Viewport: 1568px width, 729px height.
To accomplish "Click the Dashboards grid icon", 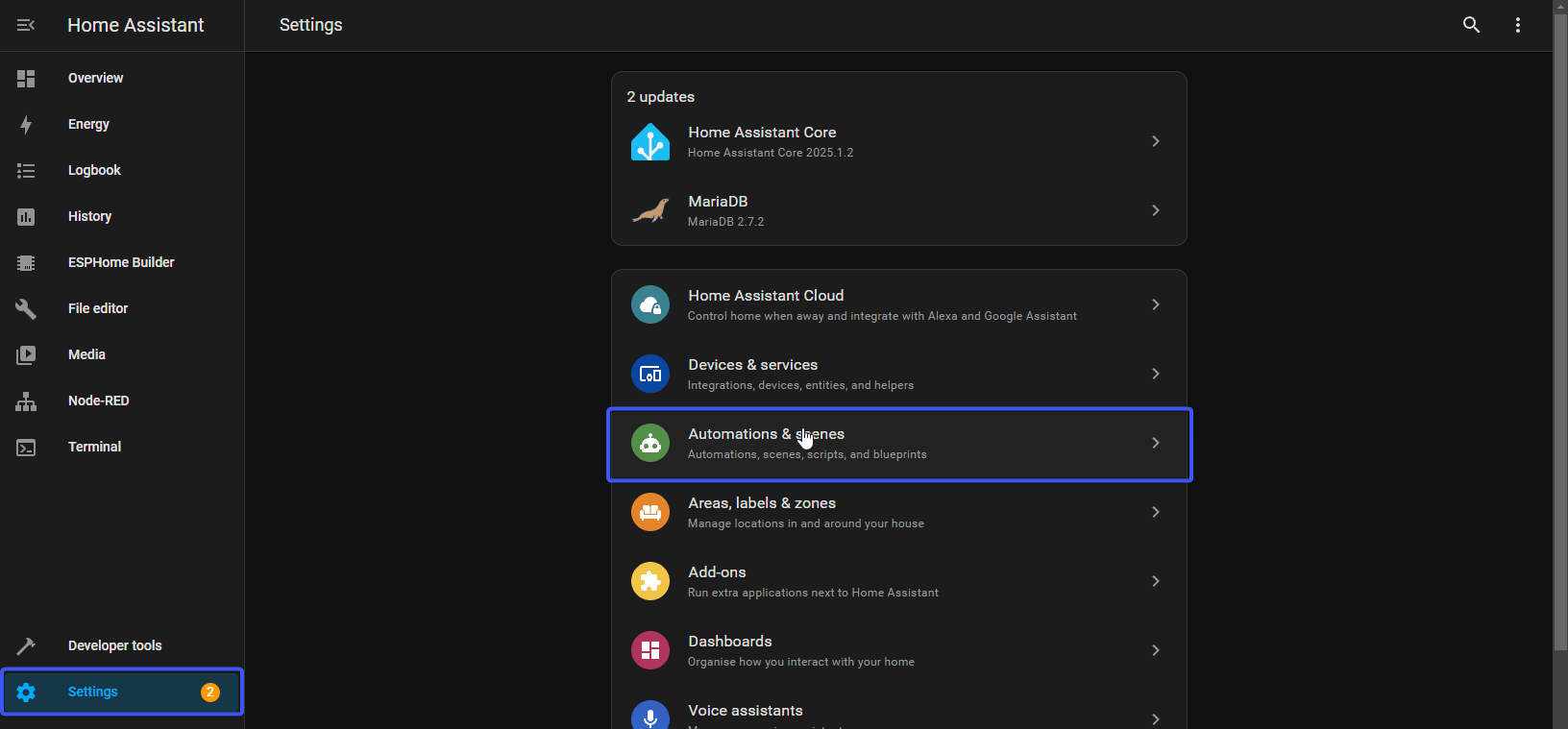I will click(650, 651).
